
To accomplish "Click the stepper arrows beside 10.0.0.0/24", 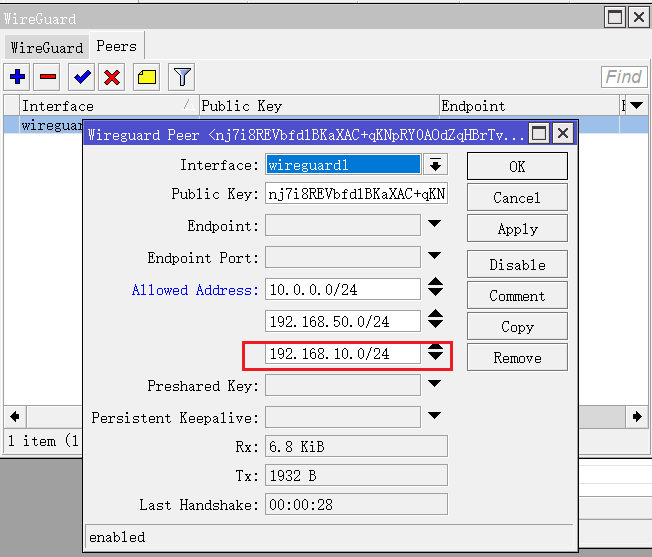I will pyautogui.click(x=435, y=288).
